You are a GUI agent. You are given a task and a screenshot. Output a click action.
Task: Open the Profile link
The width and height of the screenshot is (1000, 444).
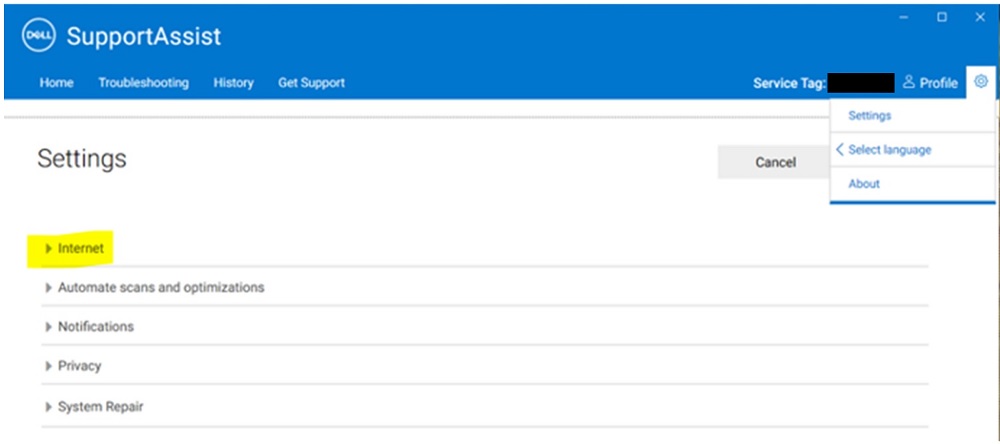(x=938, y=83)
